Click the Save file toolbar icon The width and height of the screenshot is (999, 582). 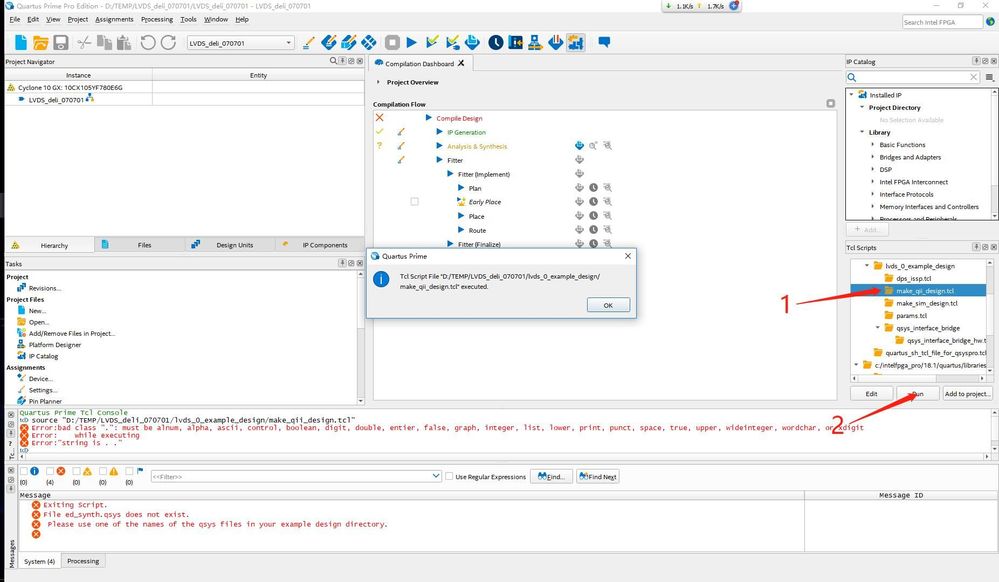tap(61, 43)
